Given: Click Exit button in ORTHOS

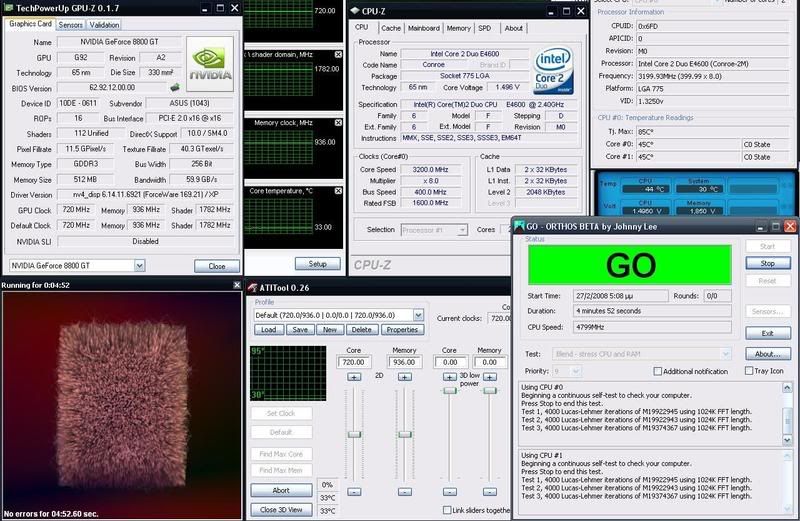Looking at the screenshot, I should tap(767, 333).
